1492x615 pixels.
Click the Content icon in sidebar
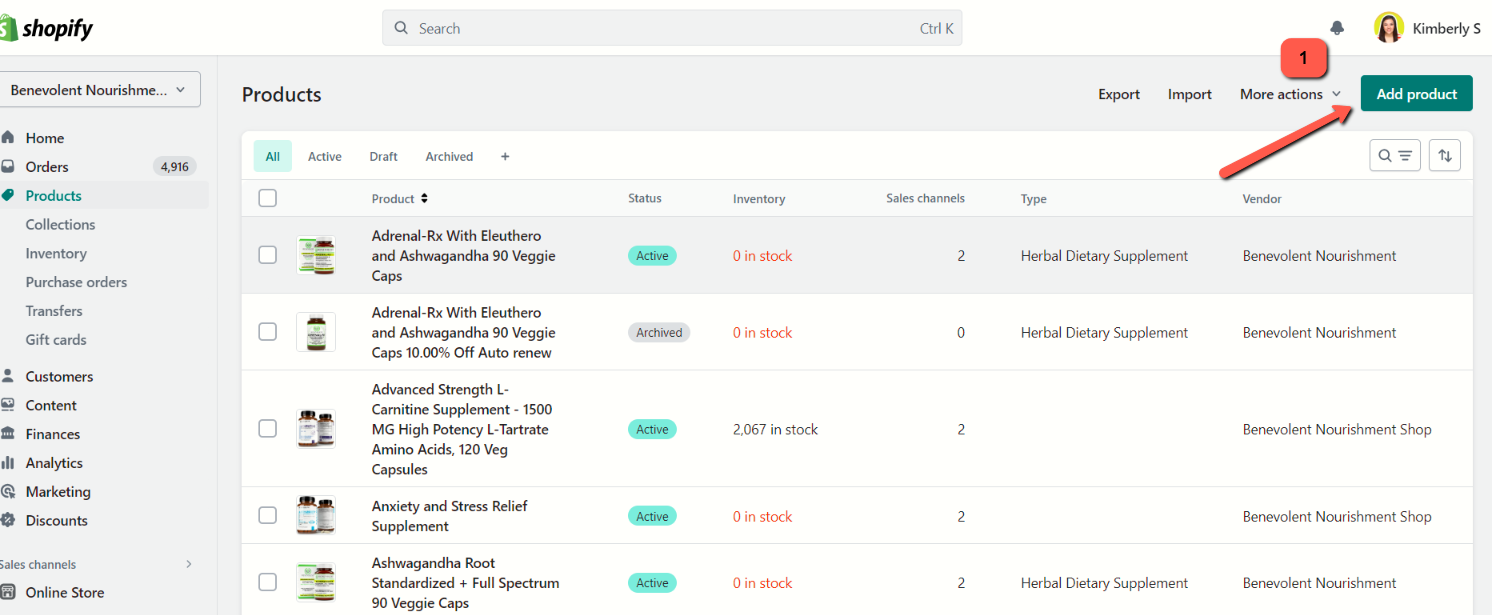(8, 406)
